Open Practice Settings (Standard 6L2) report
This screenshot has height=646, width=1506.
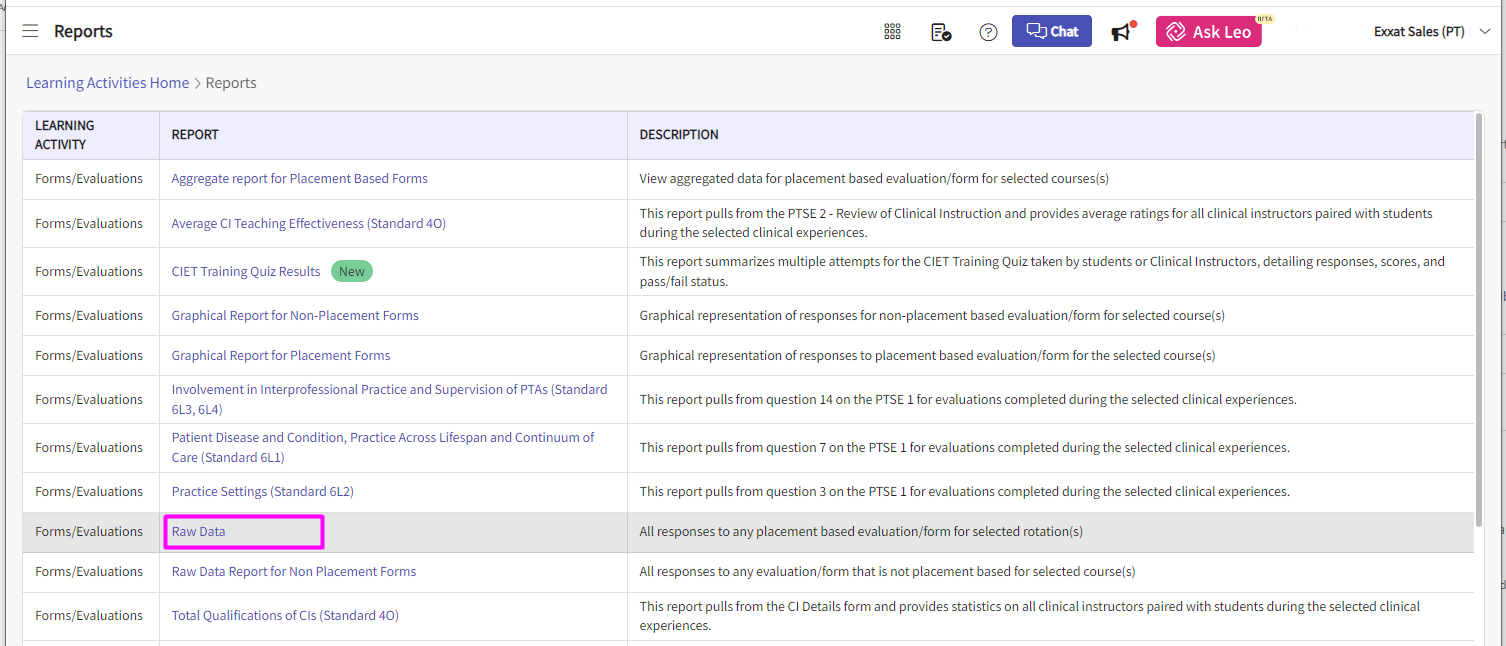262,492
